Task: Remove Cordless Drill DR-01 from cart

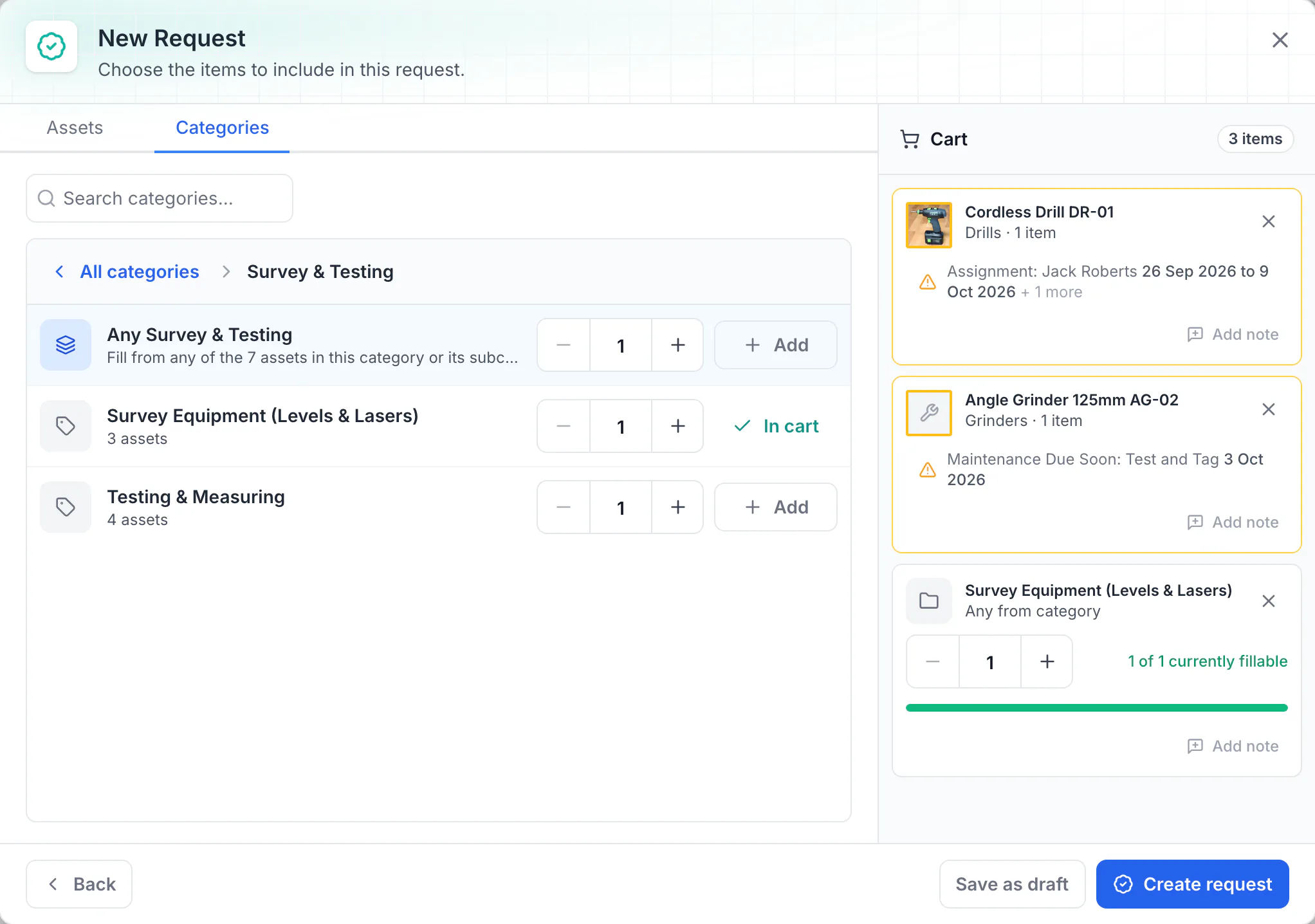Action: coord(1269,221)
